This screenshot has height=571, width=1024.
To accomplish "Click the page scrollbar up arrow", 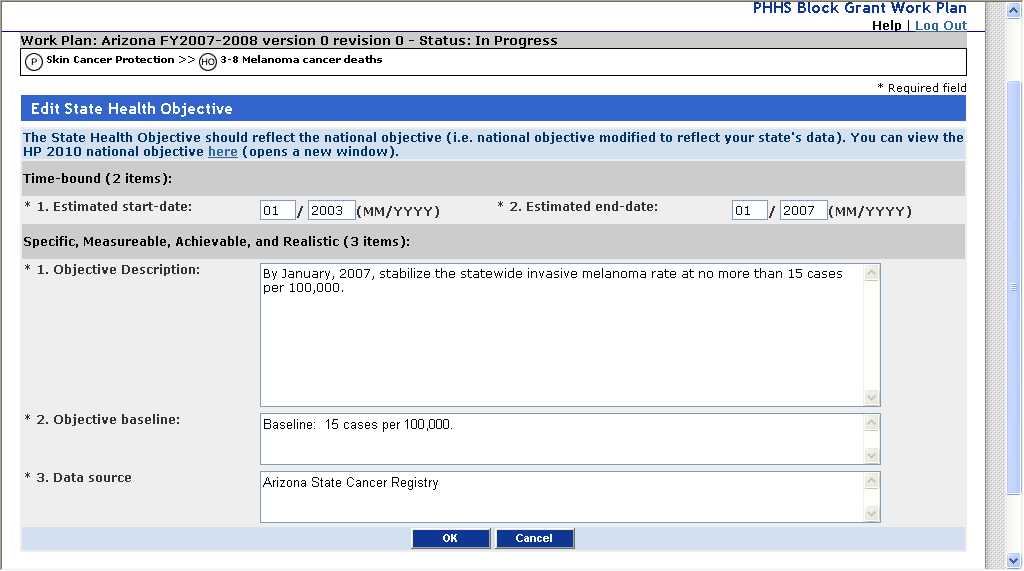I will click(1014, 10).
